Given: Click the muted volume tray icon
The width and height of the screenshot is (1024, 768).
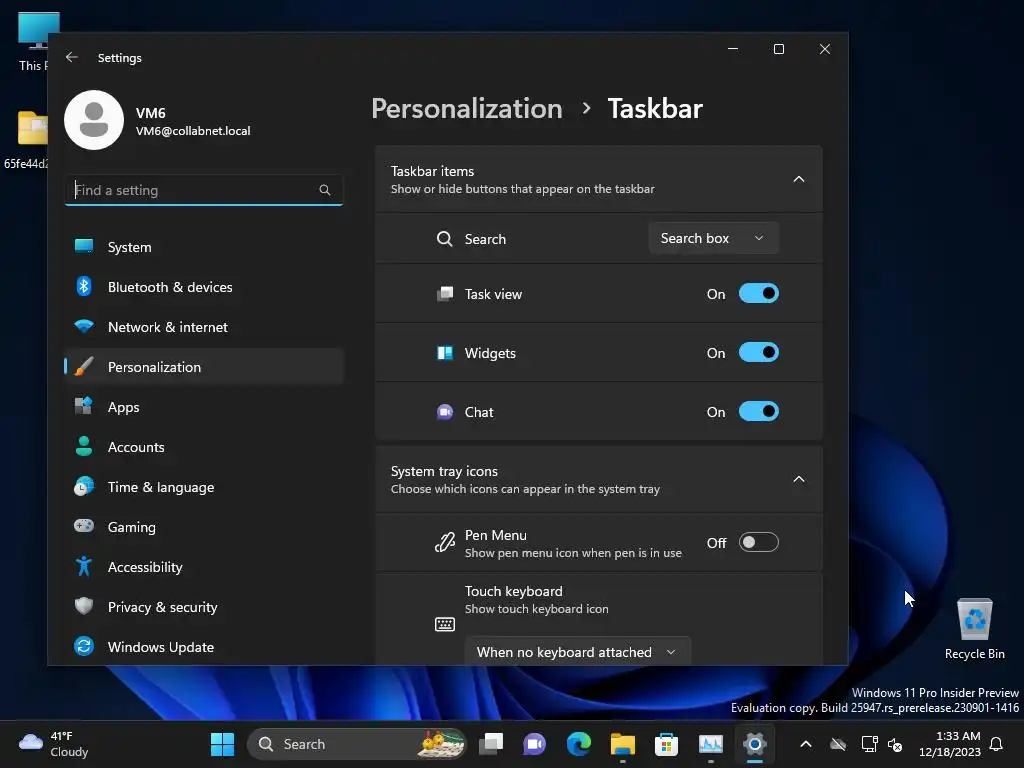Looking at the screenshot, I should [x=895, y=744].
